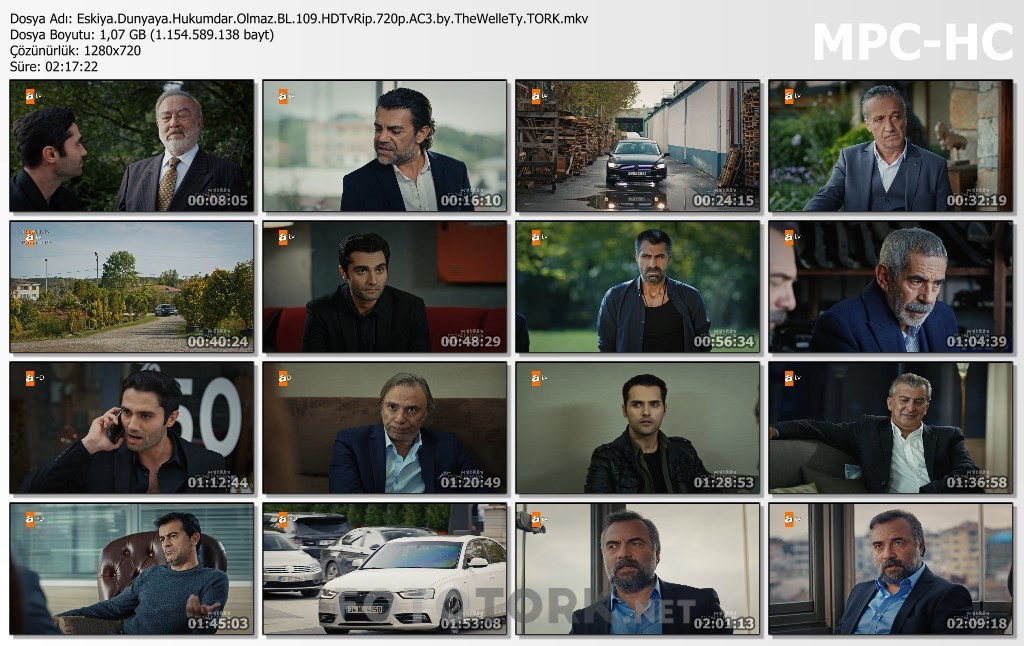Click atv logo in the 00:08:05 thumbnail
Viewport: 1024px width, 646px height.
[33, 97]
